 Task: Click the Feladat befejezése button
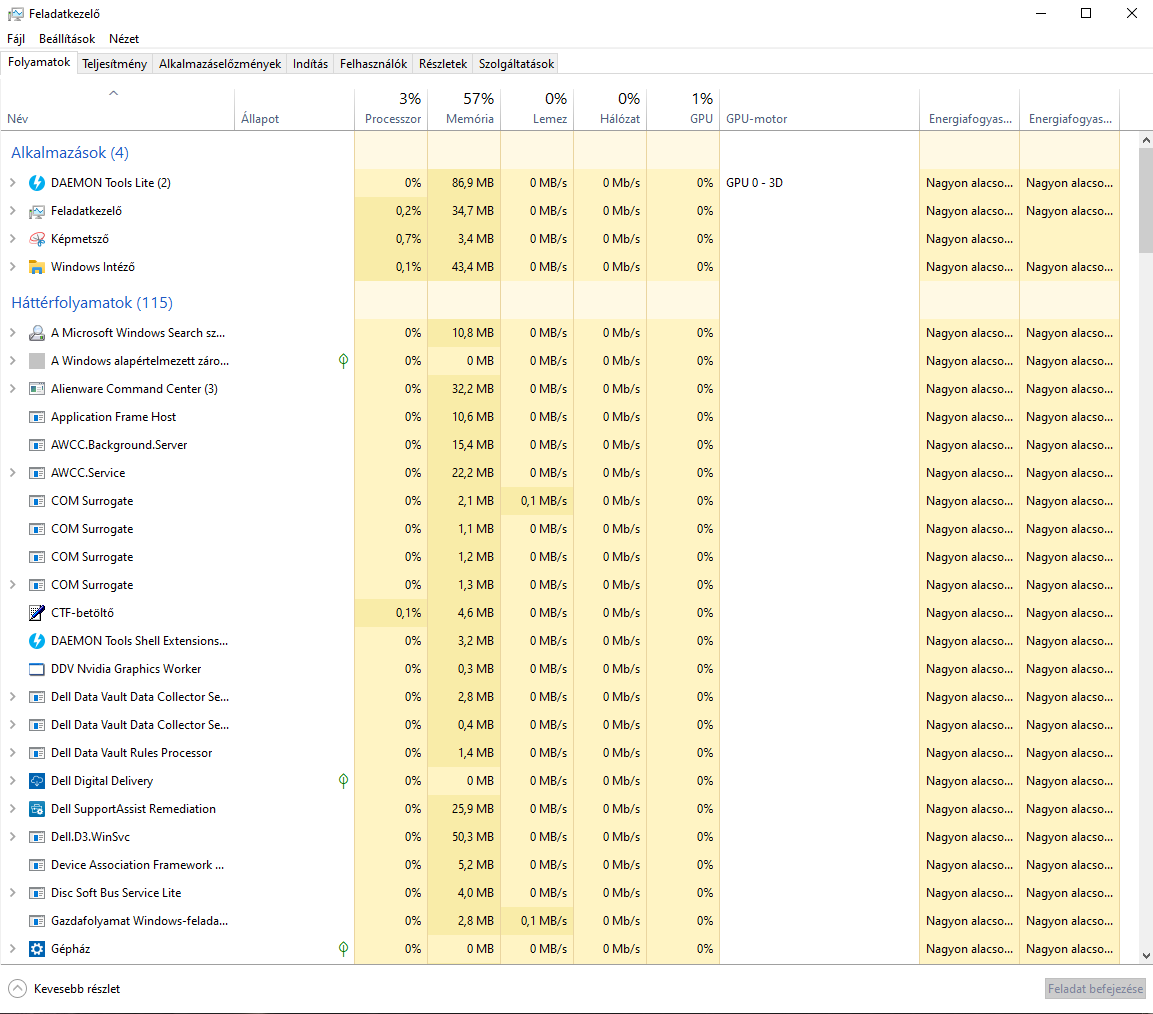pos(1095,989)
